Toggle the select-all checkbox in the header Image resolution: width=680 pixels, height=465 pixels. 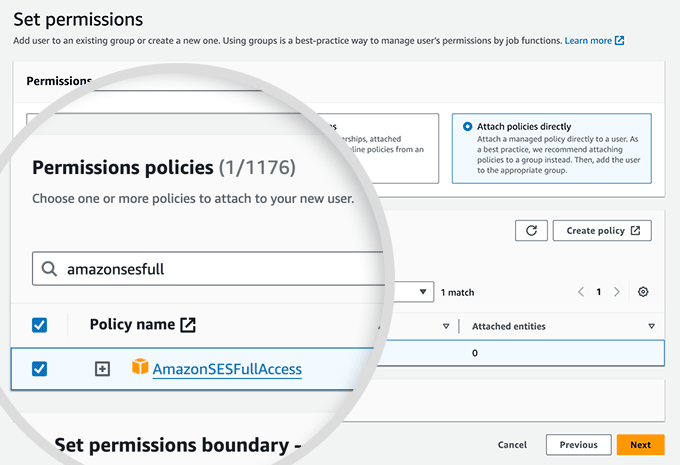[x=39, y=325]
